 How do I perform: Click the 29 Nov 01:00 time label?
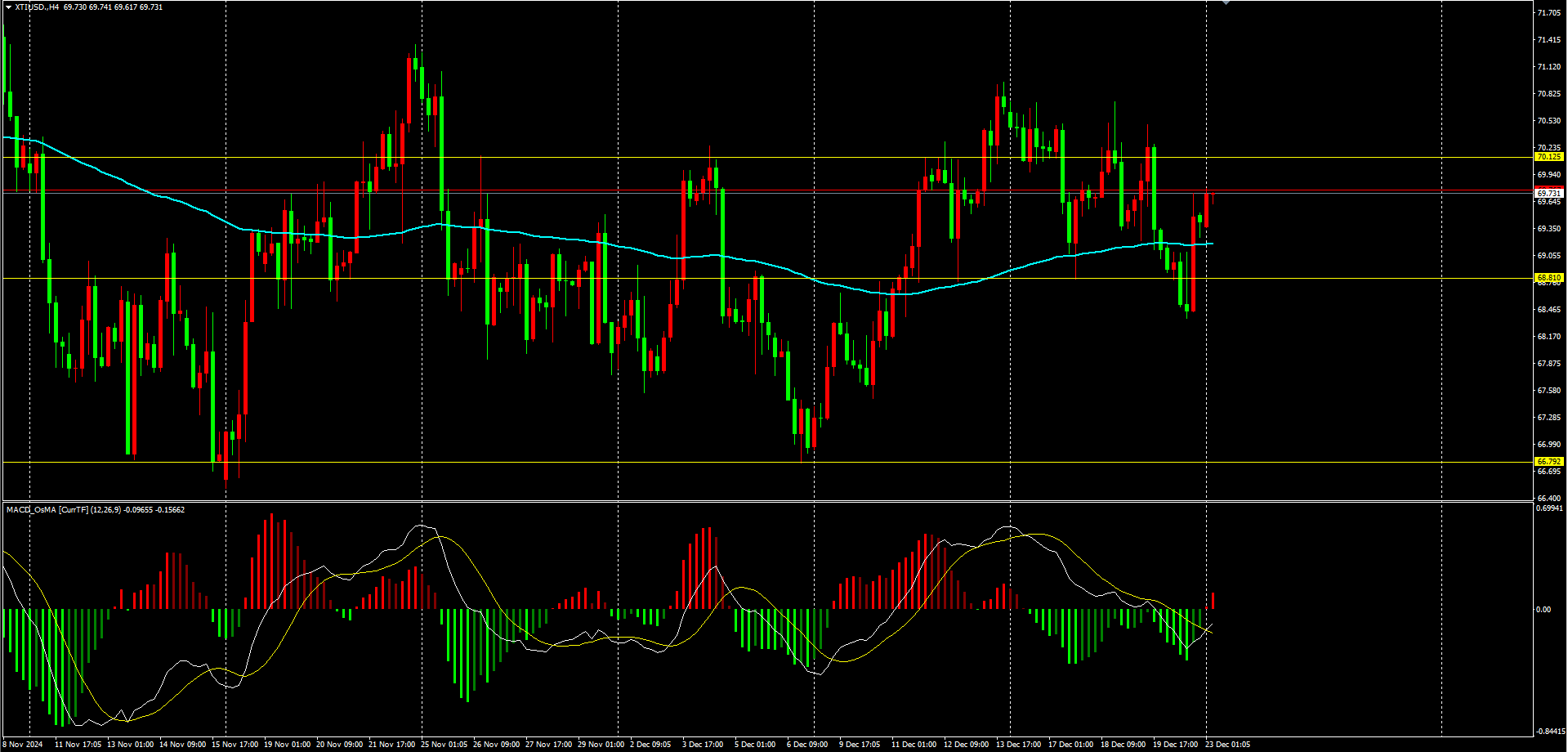601,745
